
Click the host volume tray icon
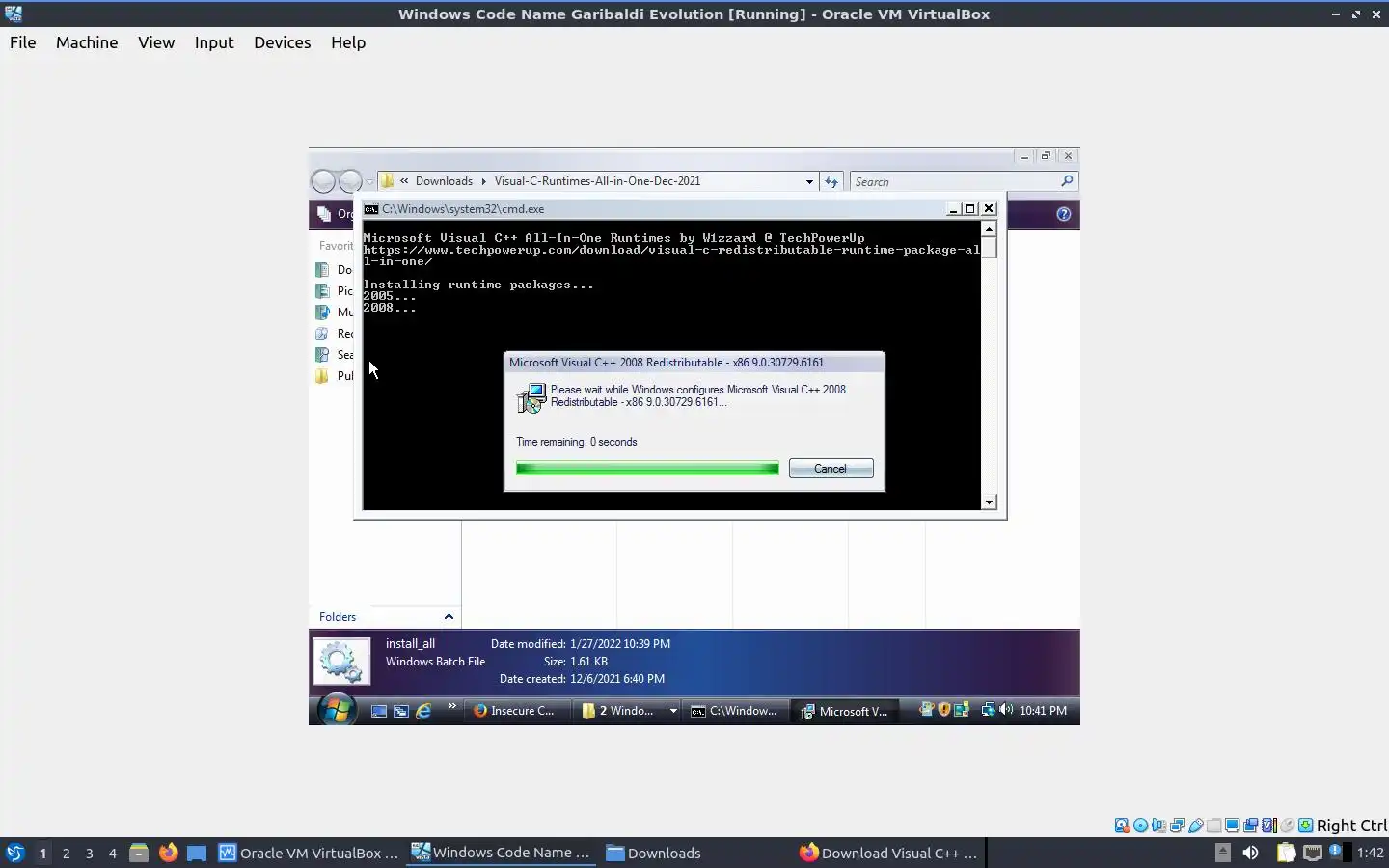tap(1250, 853)
